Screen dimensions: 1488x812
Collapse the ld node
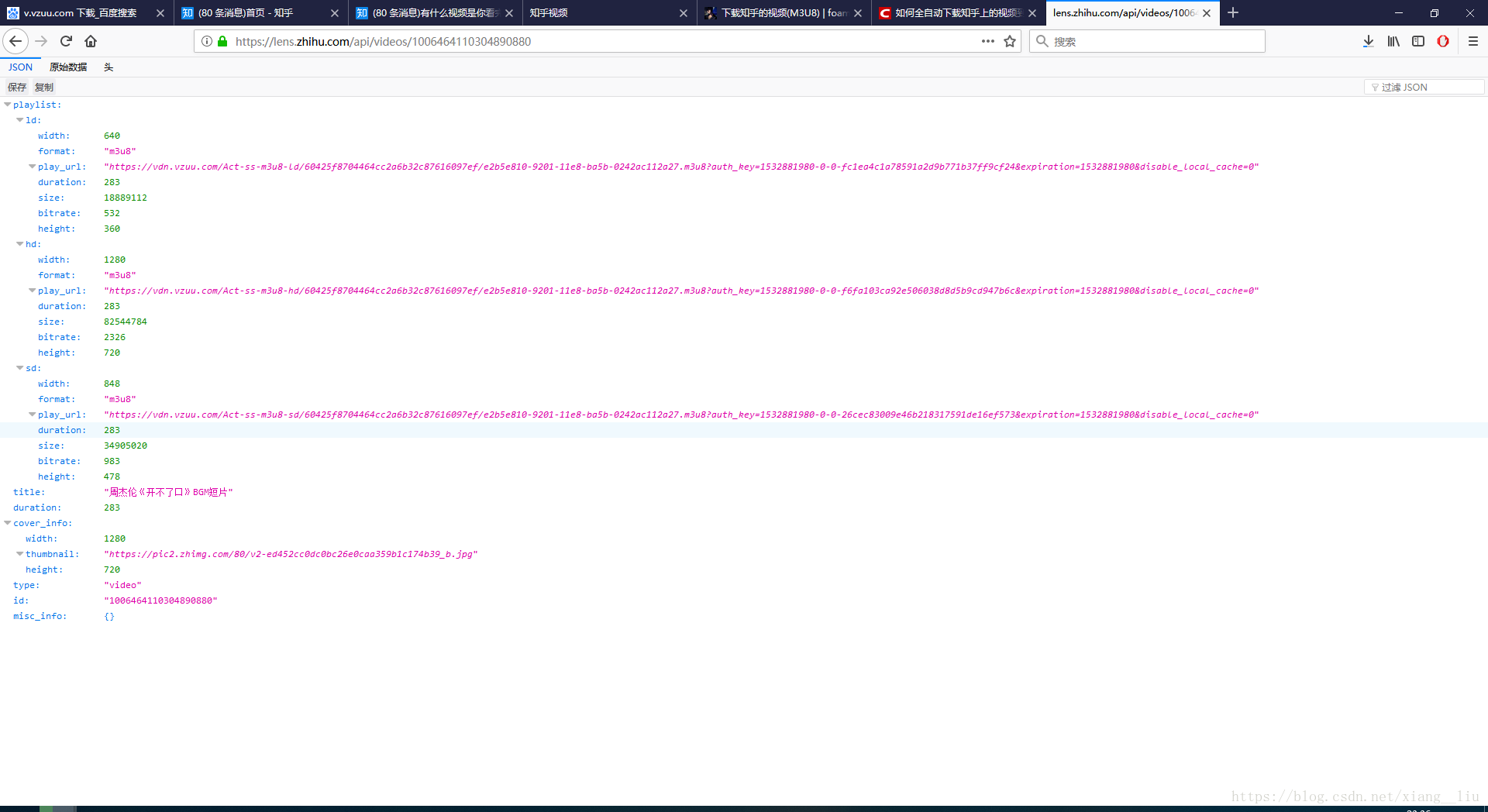20,120
